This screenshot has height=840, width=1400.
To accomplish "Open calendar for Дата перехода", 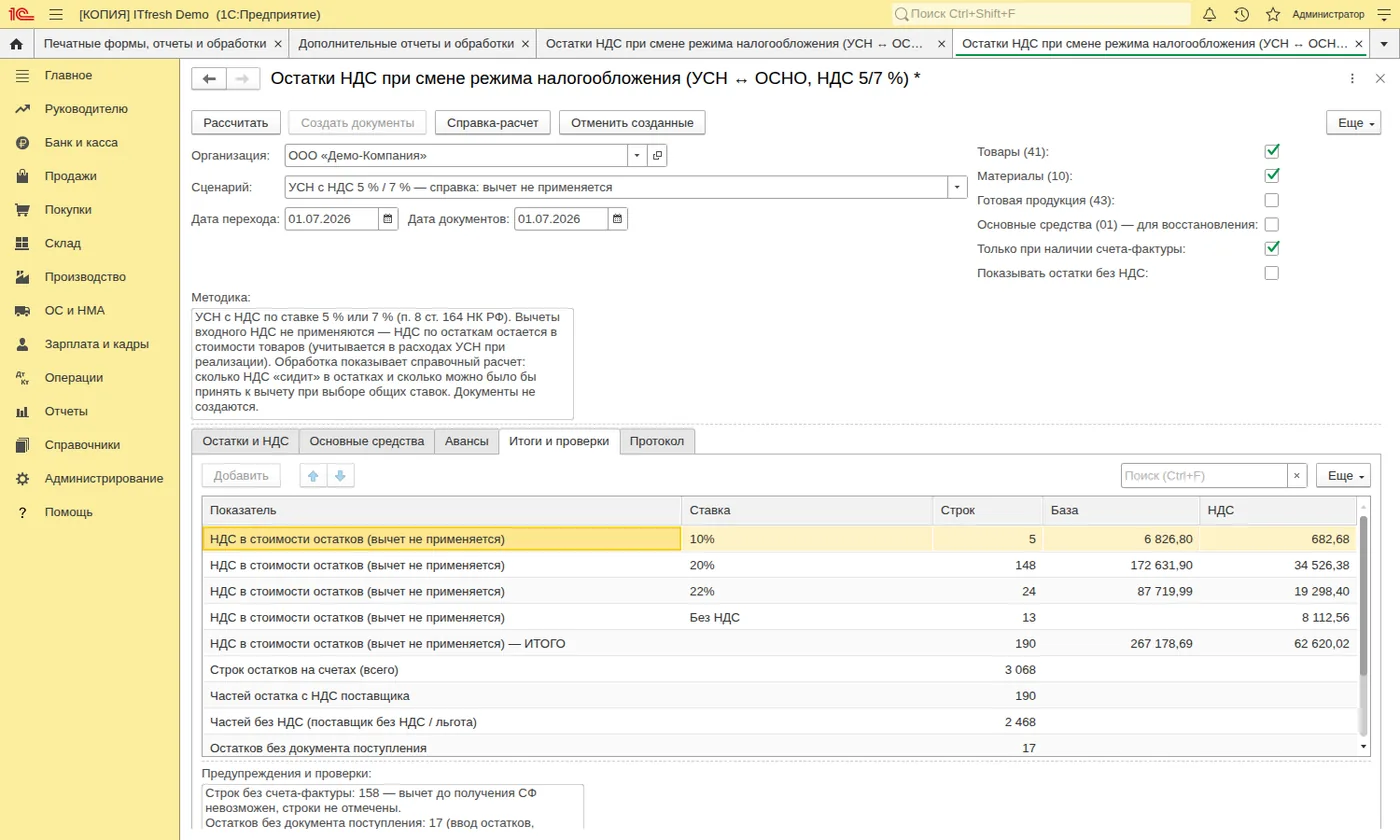I will click(x=388, y=219).
